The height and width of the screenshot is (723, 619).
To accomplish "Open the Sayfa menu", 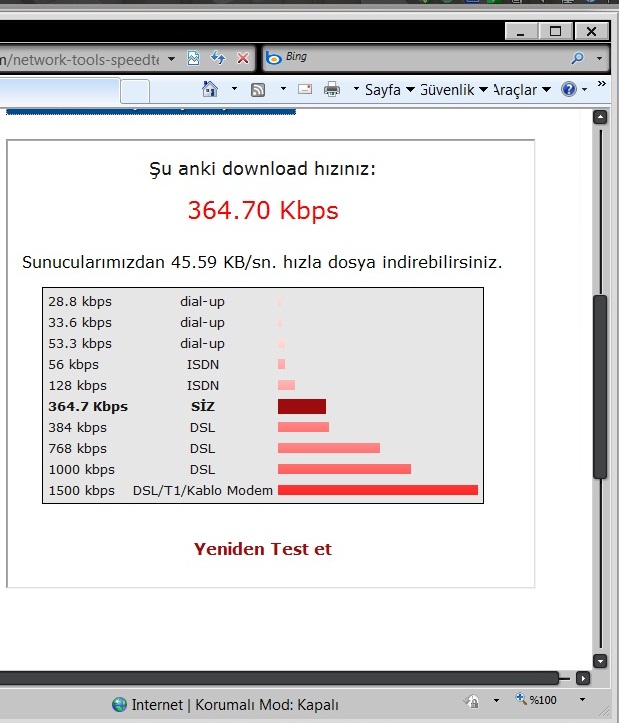I will [382, 90].
